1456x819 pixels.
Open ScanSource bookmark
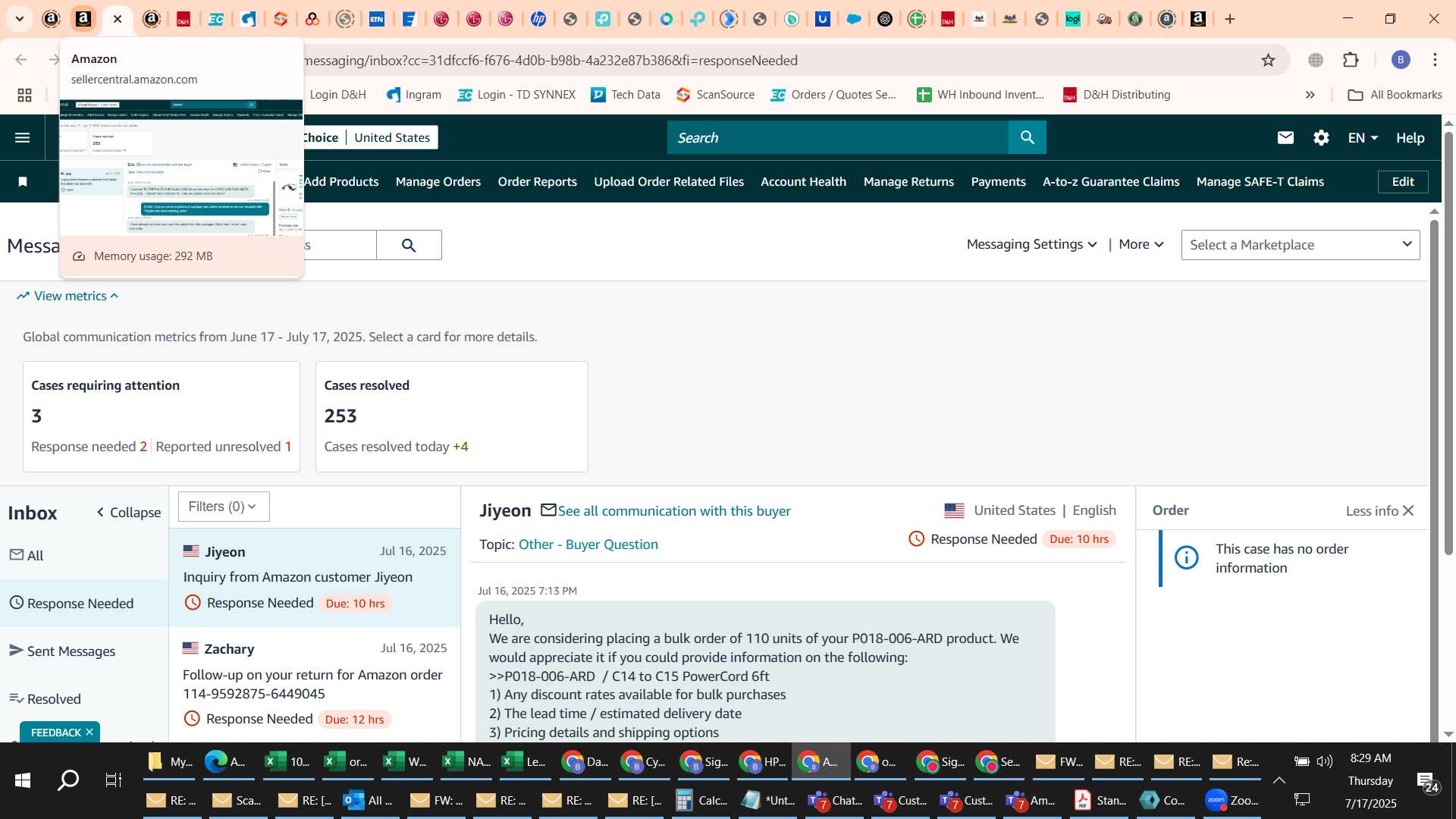(716, 95)
